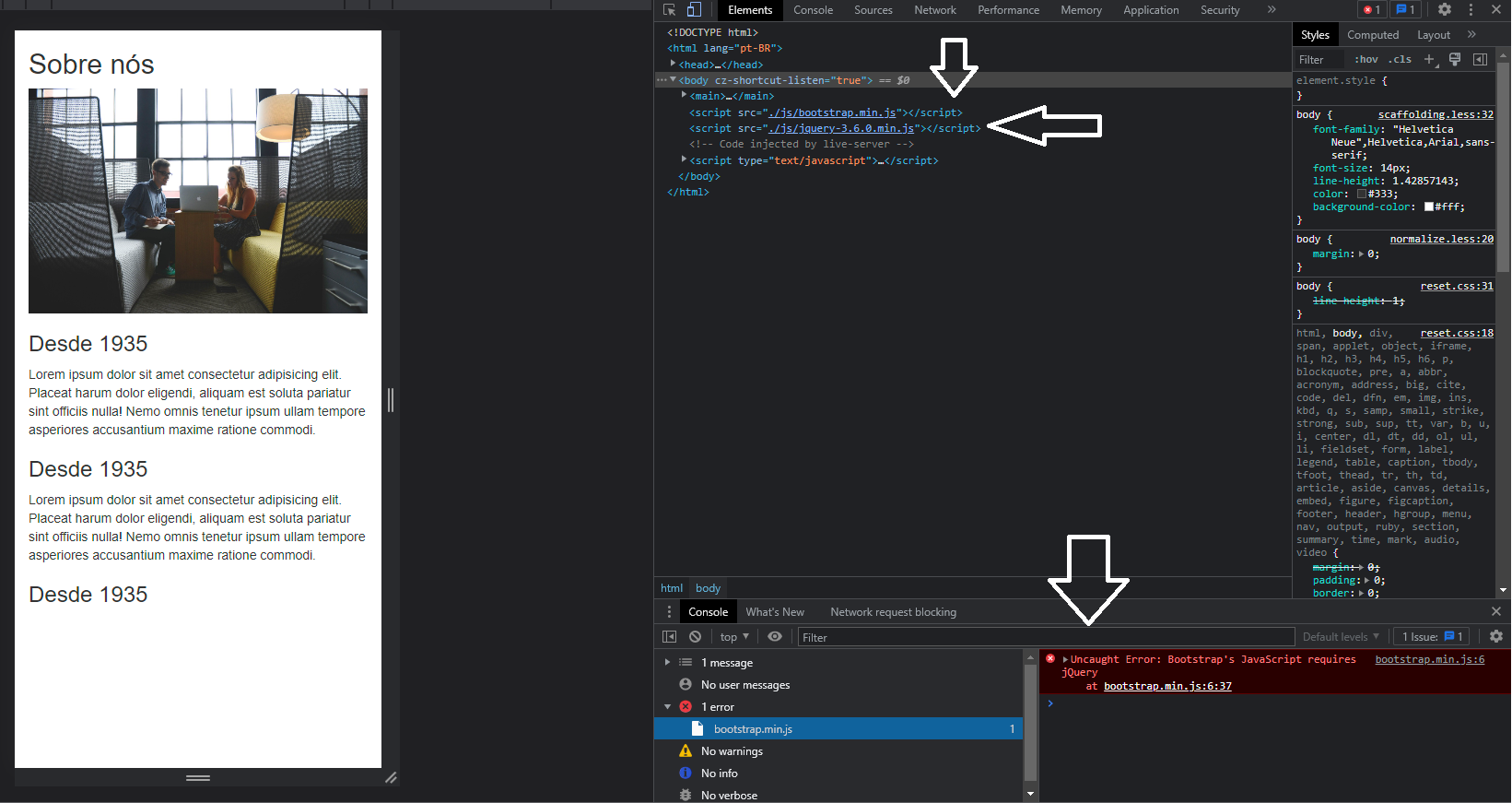The height and width of the screenshot is (803, 1512).
Task: Toggle device toolbar emulation
Action: click(694, 10)
